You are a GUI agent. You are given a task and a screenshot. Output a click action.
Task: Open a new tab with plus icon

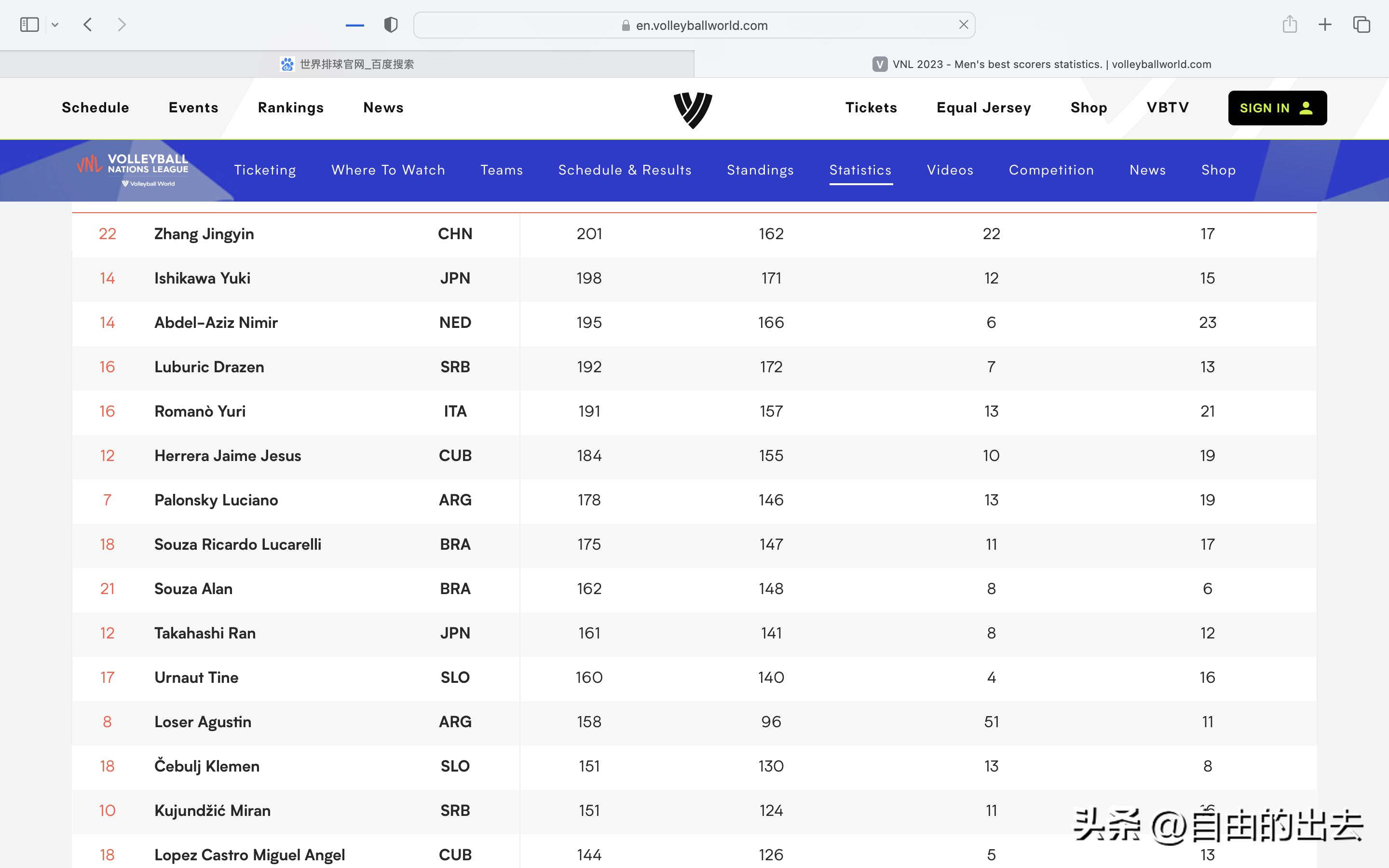(1325, 25)
